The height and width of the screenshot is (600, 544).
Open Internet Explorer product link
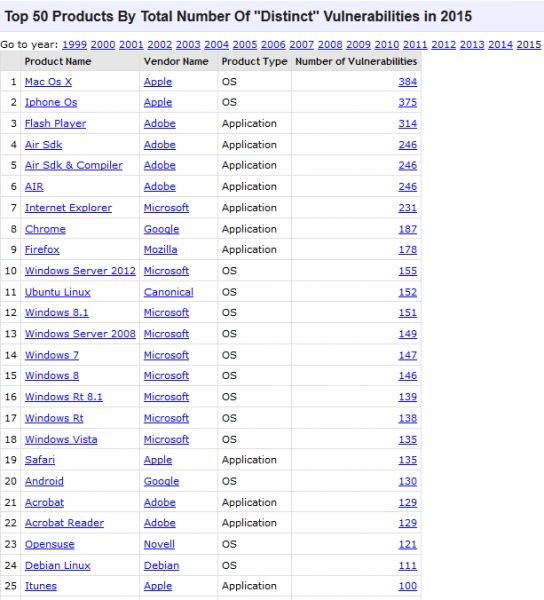(68, 208)
